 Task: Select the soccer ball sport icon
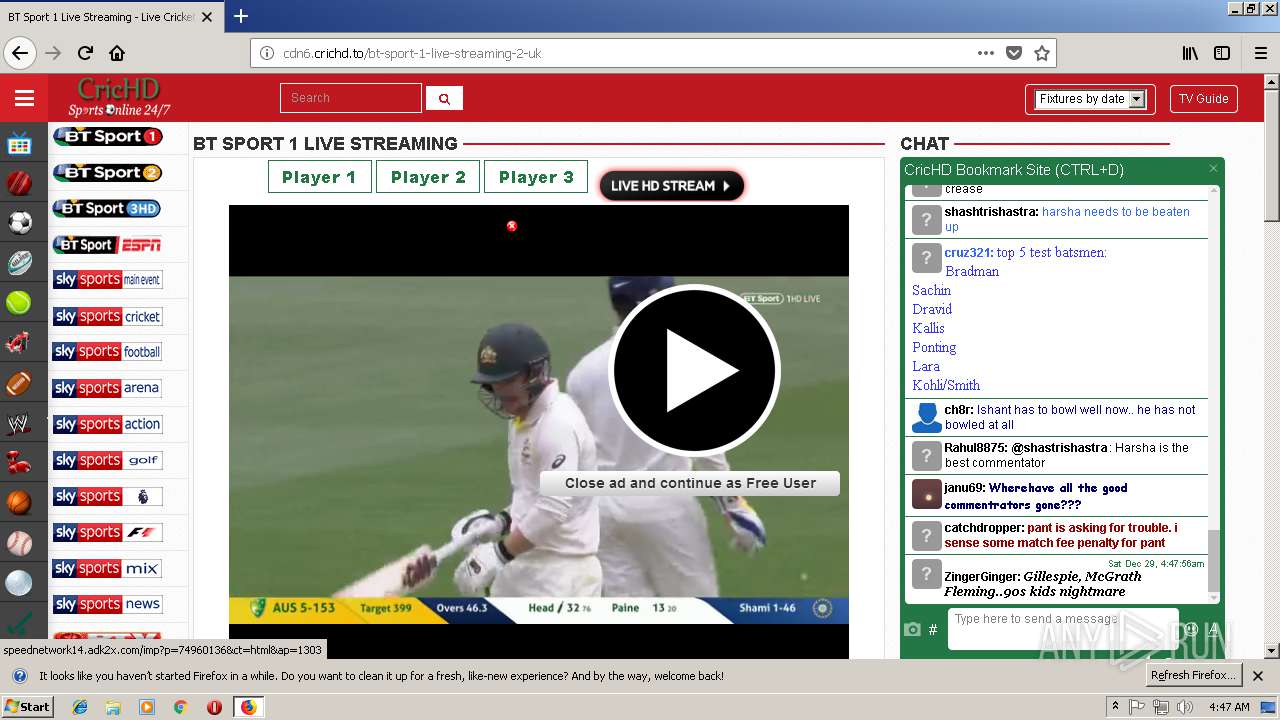pos(19,222)
